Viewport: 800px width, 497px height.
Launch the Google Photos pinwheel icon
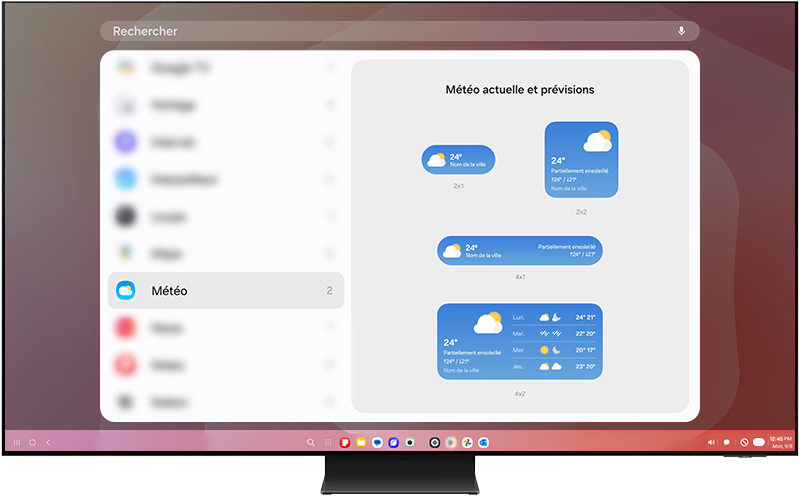click(x=467, y=442)
